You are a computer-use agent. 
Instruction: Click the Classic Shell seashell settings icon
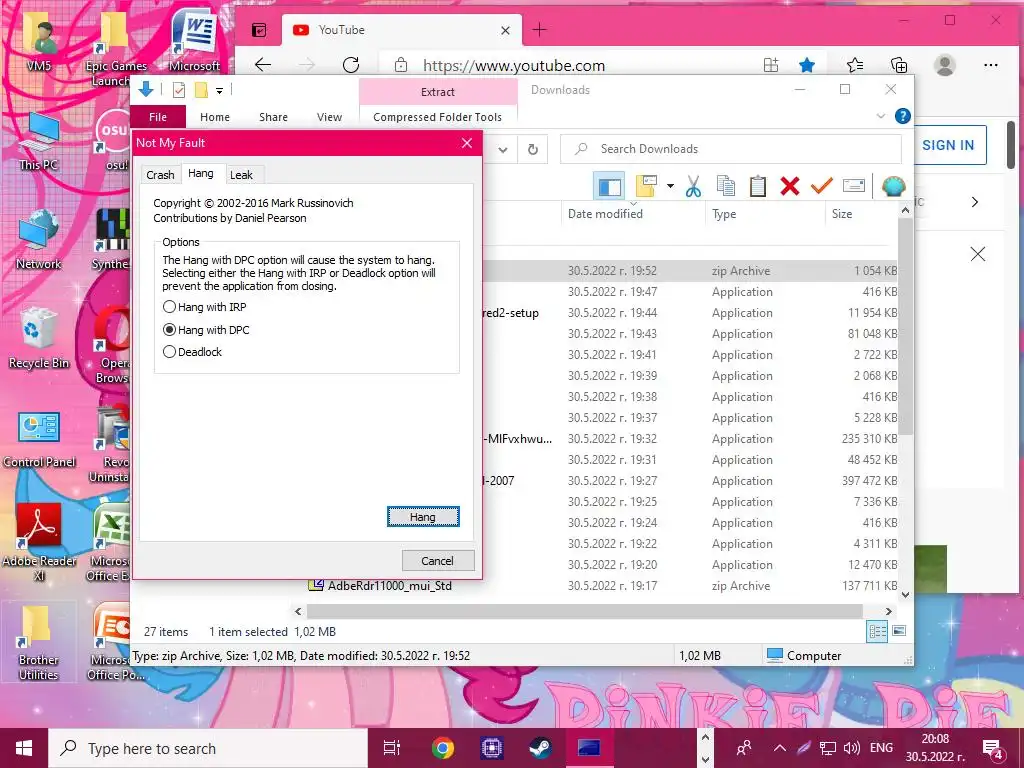(893, 187)
